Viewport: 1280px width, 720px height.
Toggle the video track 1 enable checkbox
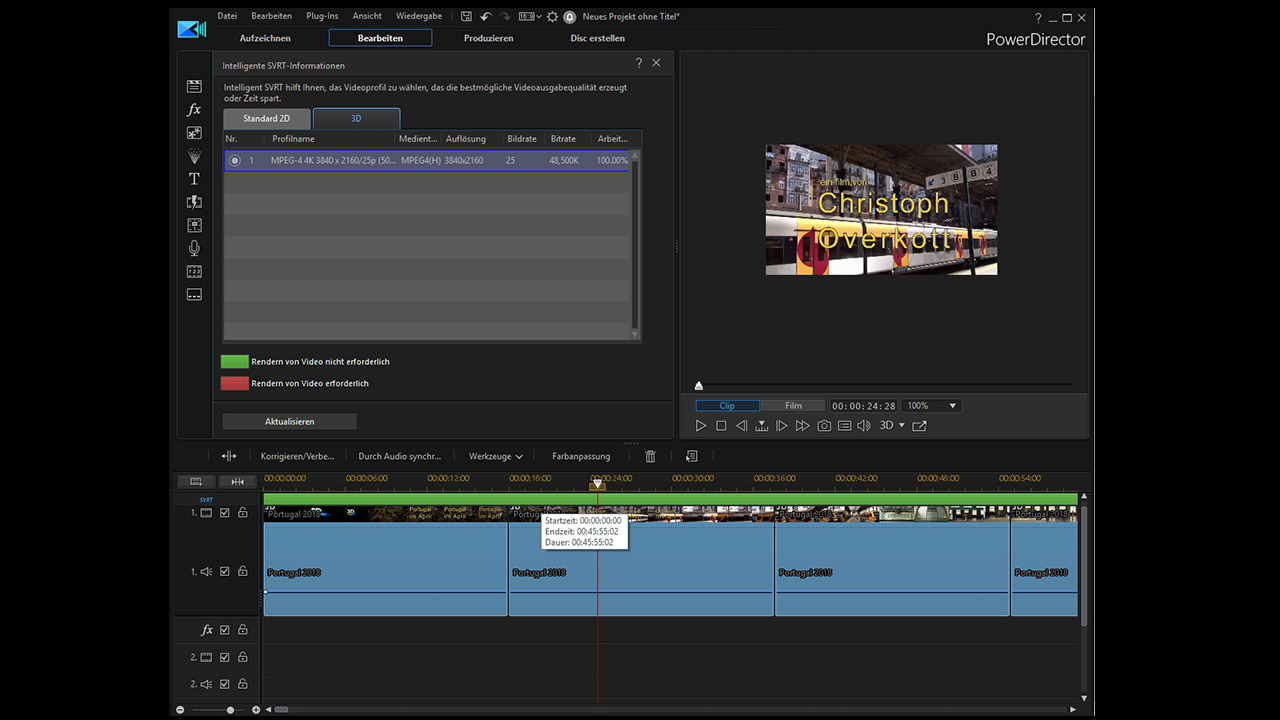point(225,513)
